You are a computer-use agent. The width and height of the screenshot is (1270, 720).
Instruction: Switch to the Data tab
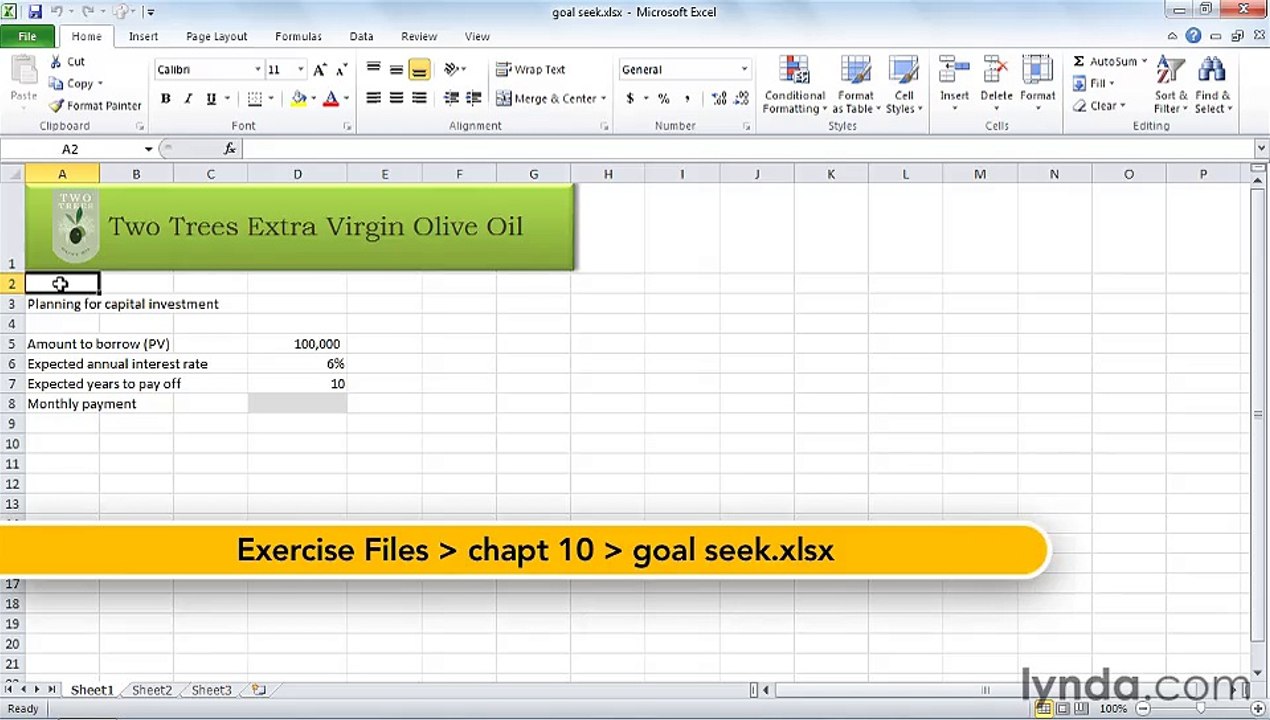pos(361,36)
